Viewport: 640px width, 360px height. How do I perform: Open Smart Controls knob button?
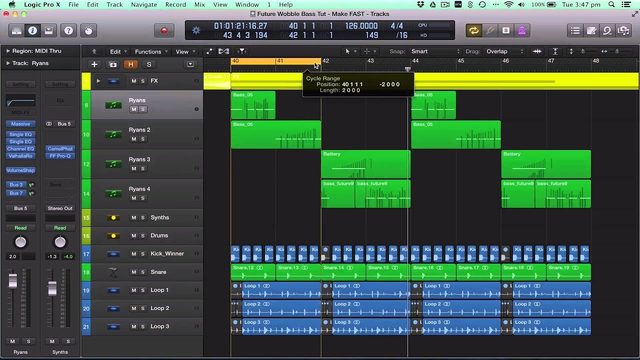89,31
